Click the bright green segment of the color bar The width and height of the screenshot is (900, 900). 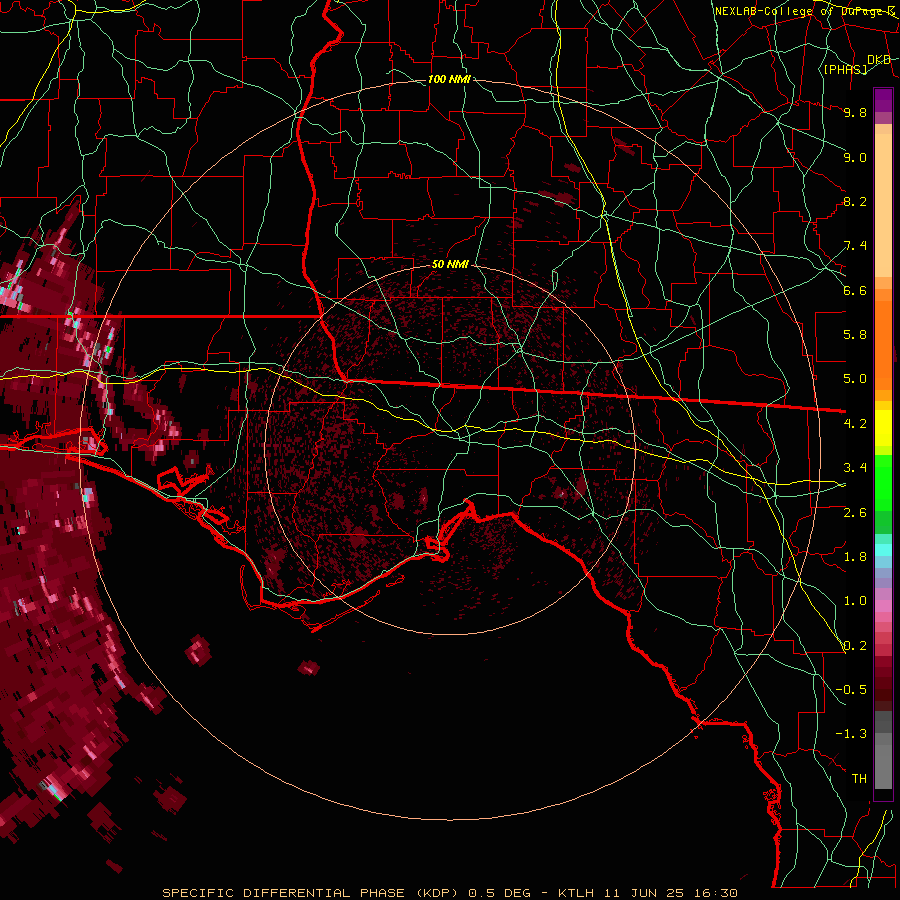coord(883,483)
